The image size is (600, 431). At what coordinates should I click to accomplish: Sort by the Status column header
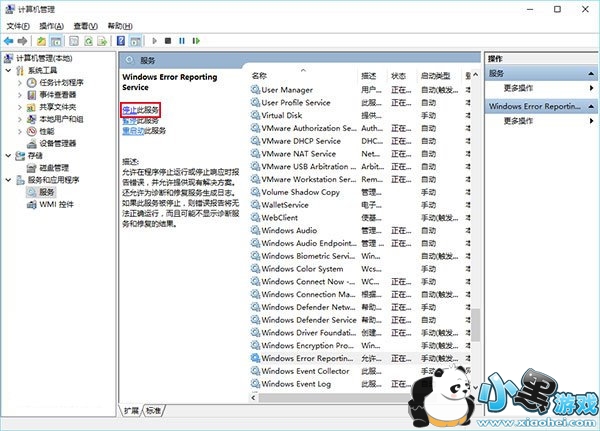(403, 76)
